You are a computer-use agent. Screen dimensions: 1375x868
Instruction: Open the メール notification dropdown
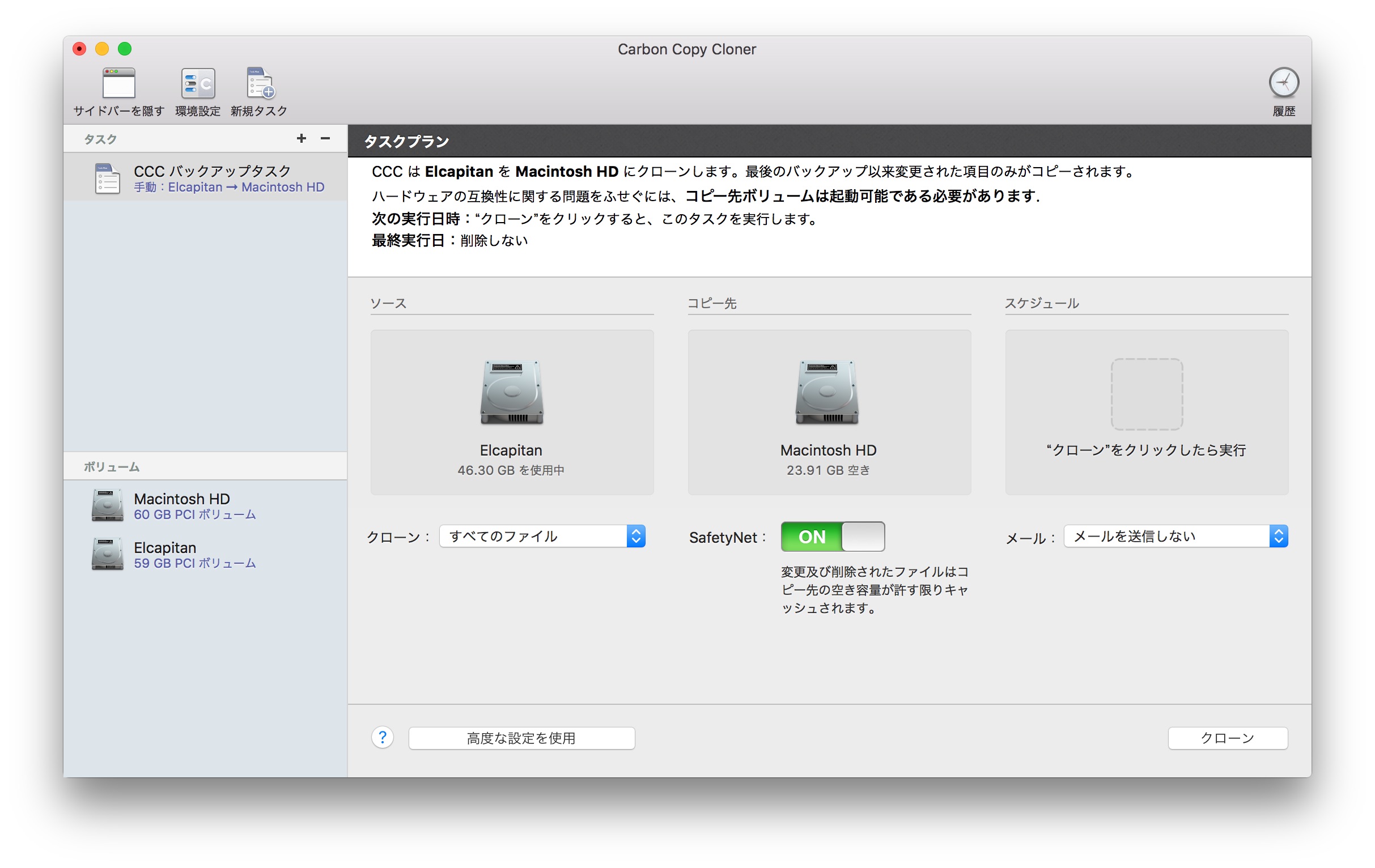tap(1175, 537)
